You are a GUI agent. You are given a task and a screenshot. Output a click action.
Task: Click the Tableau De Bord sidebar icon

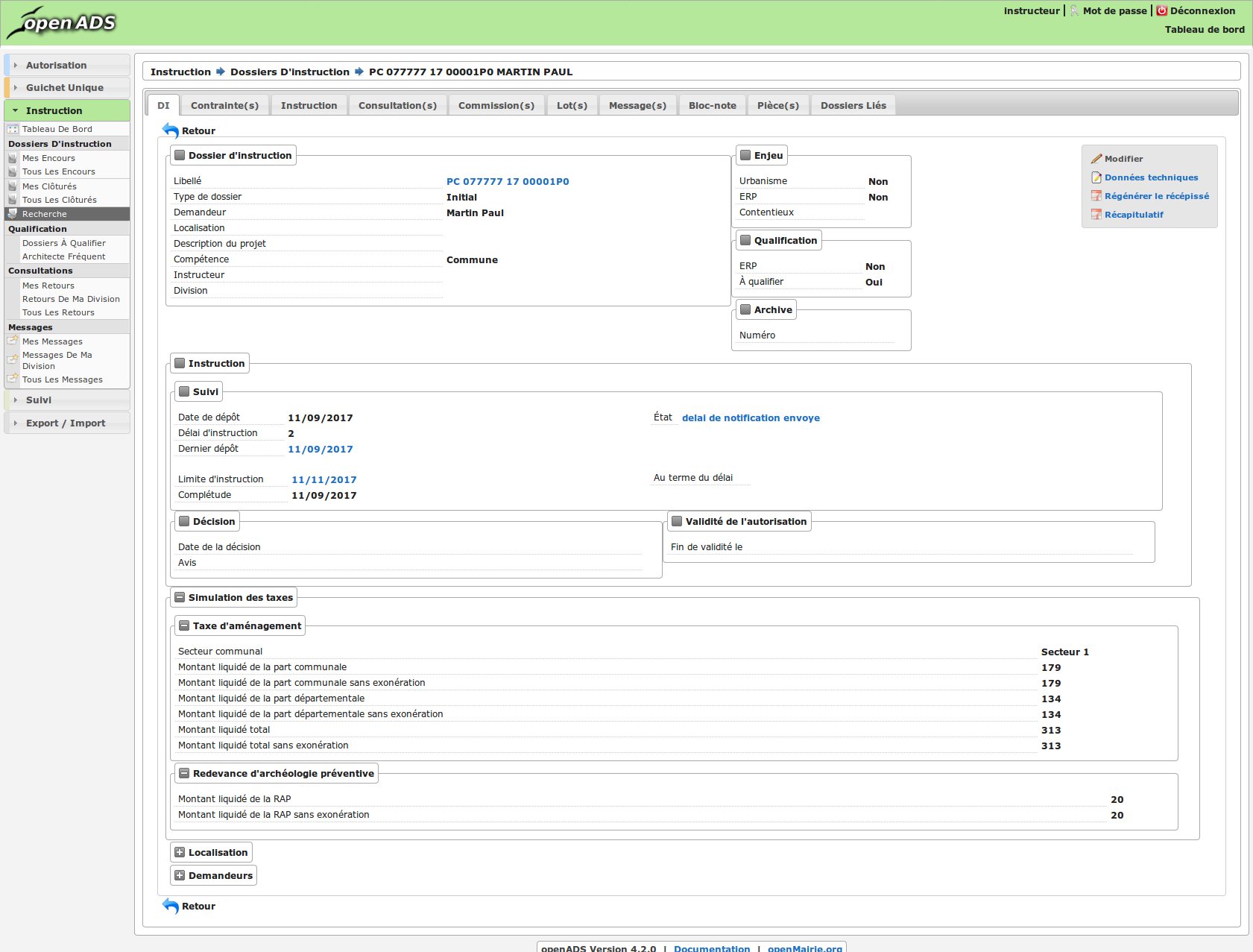[13, 129]
